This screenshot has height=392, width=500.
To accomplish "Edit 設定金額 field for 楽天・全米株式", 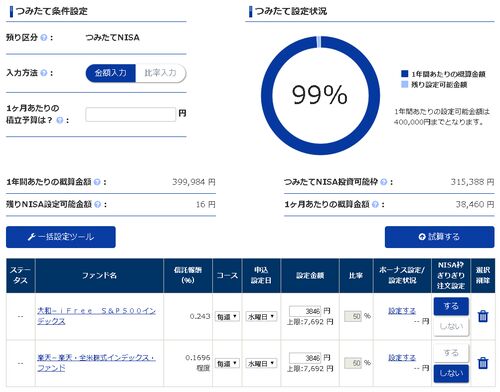I will click(305, 358).
